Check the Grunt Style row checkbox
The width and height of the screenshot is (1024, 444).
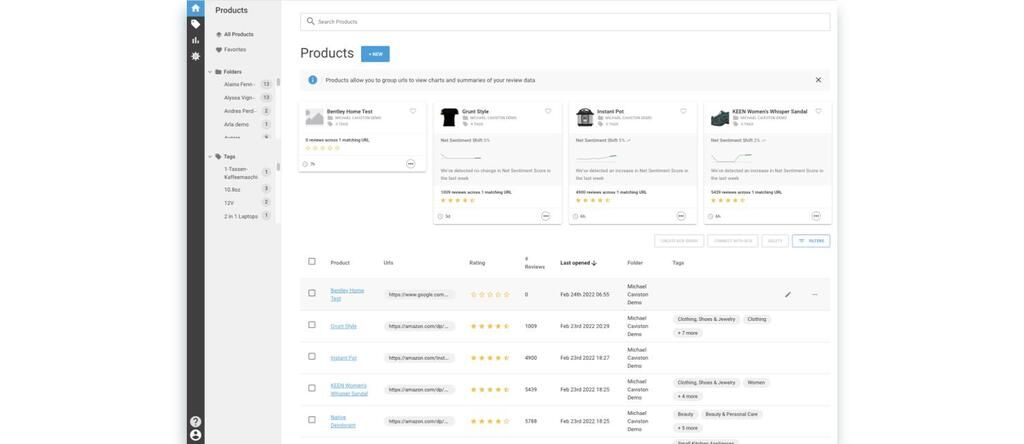click(x=312, y=325)
